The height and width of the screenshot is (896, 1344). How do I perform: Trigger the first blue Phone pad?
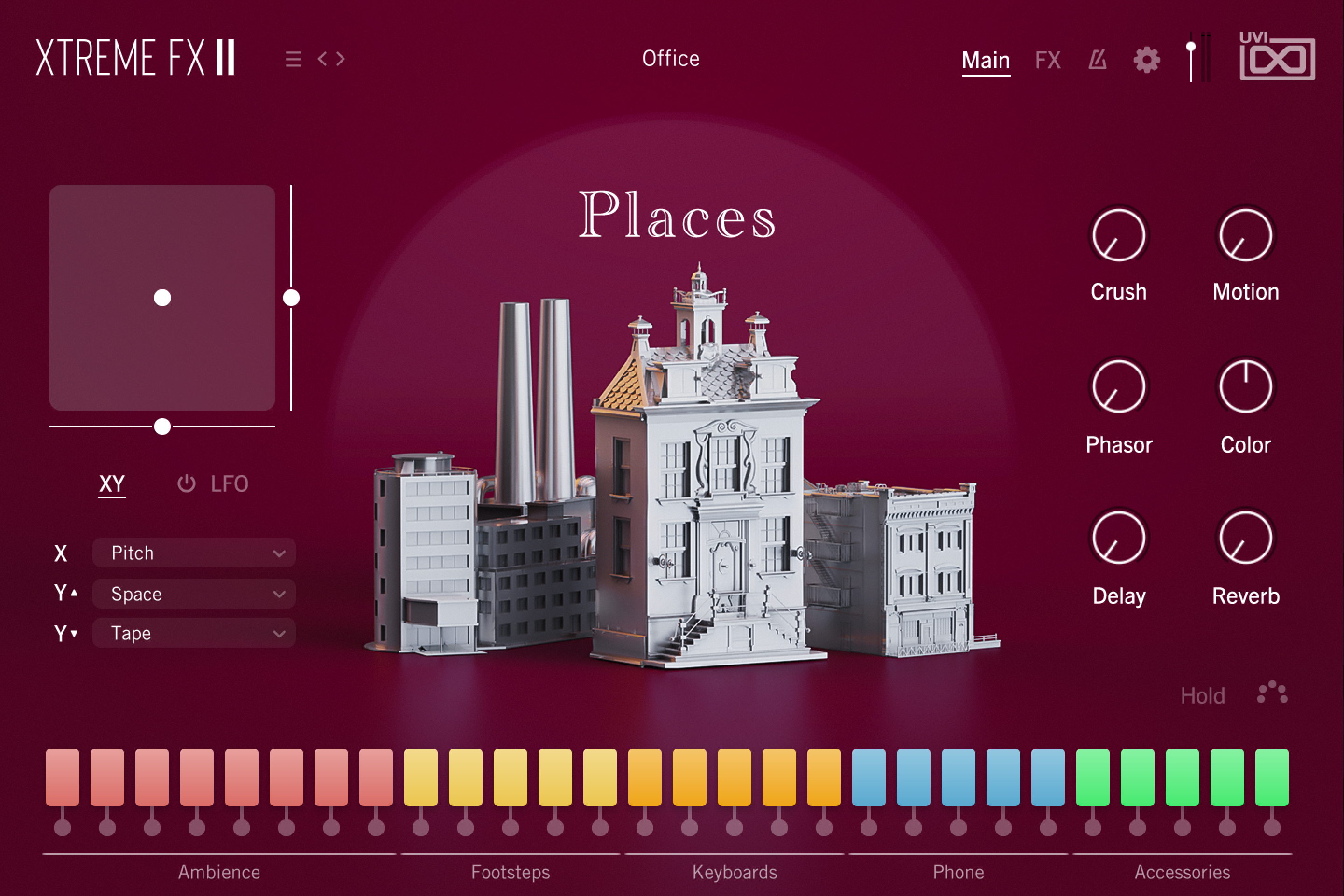click(x=868, y=777)
